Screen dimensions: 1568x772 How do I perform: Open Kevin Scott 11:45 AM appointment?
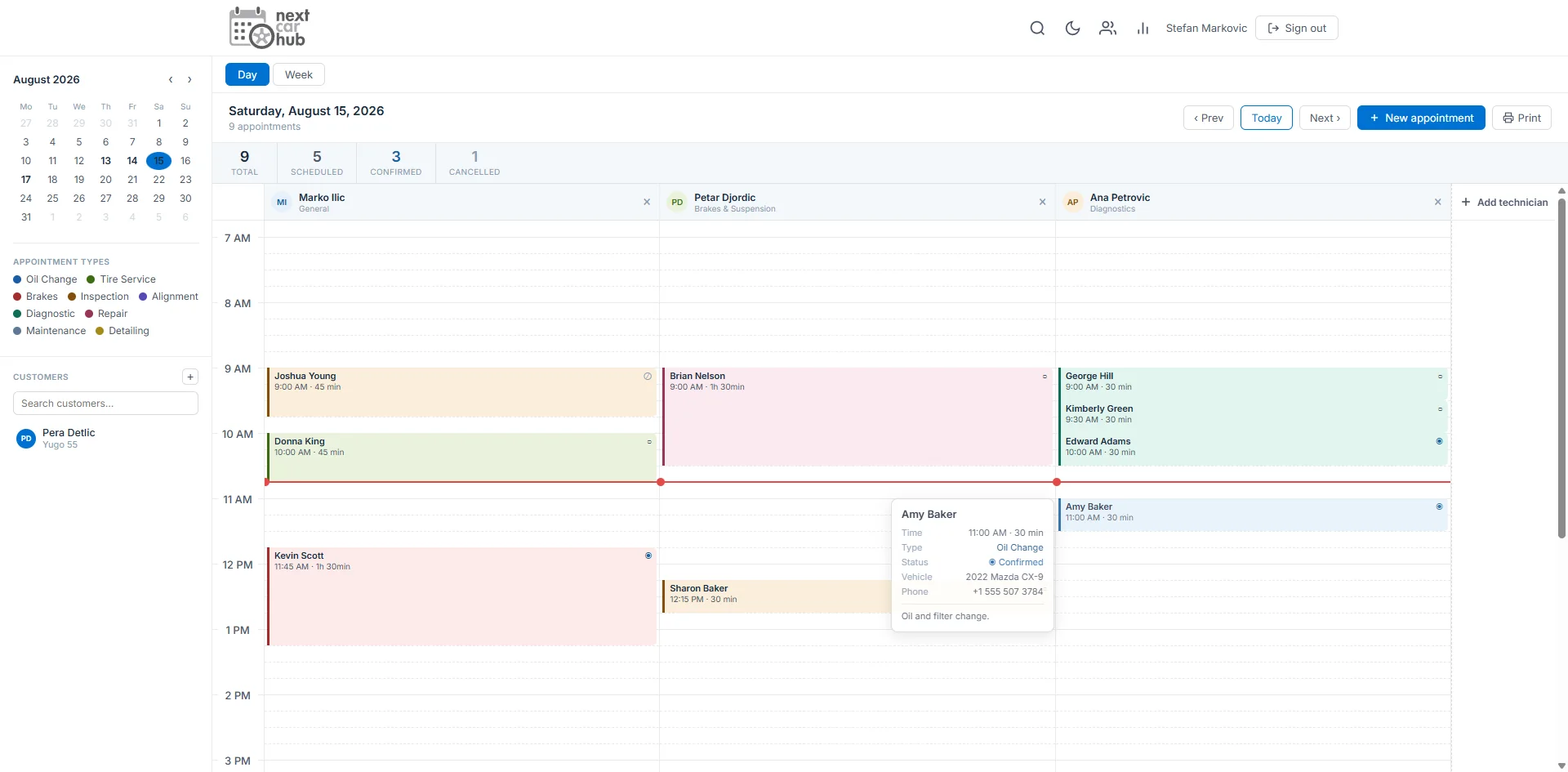[x=461, y=596]
